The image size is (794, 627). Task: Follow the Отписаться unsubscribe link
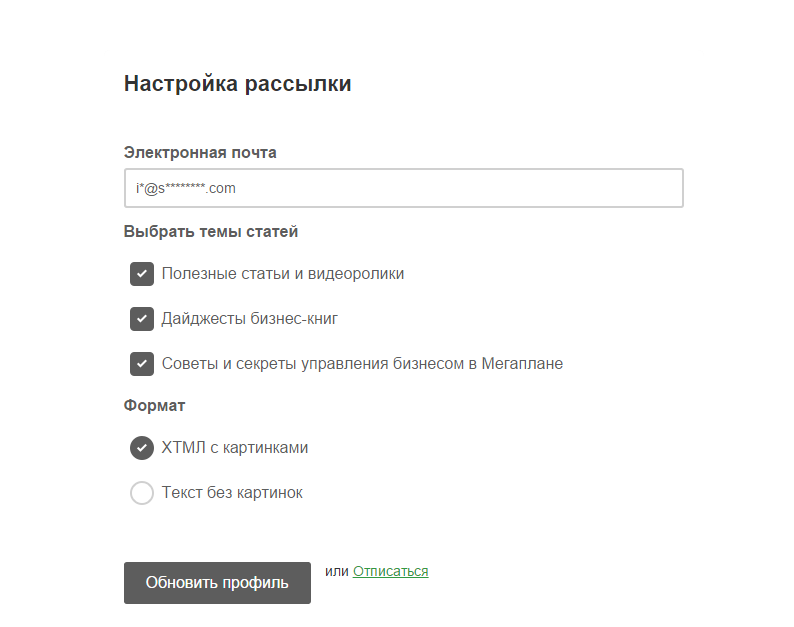pos(390,572)
